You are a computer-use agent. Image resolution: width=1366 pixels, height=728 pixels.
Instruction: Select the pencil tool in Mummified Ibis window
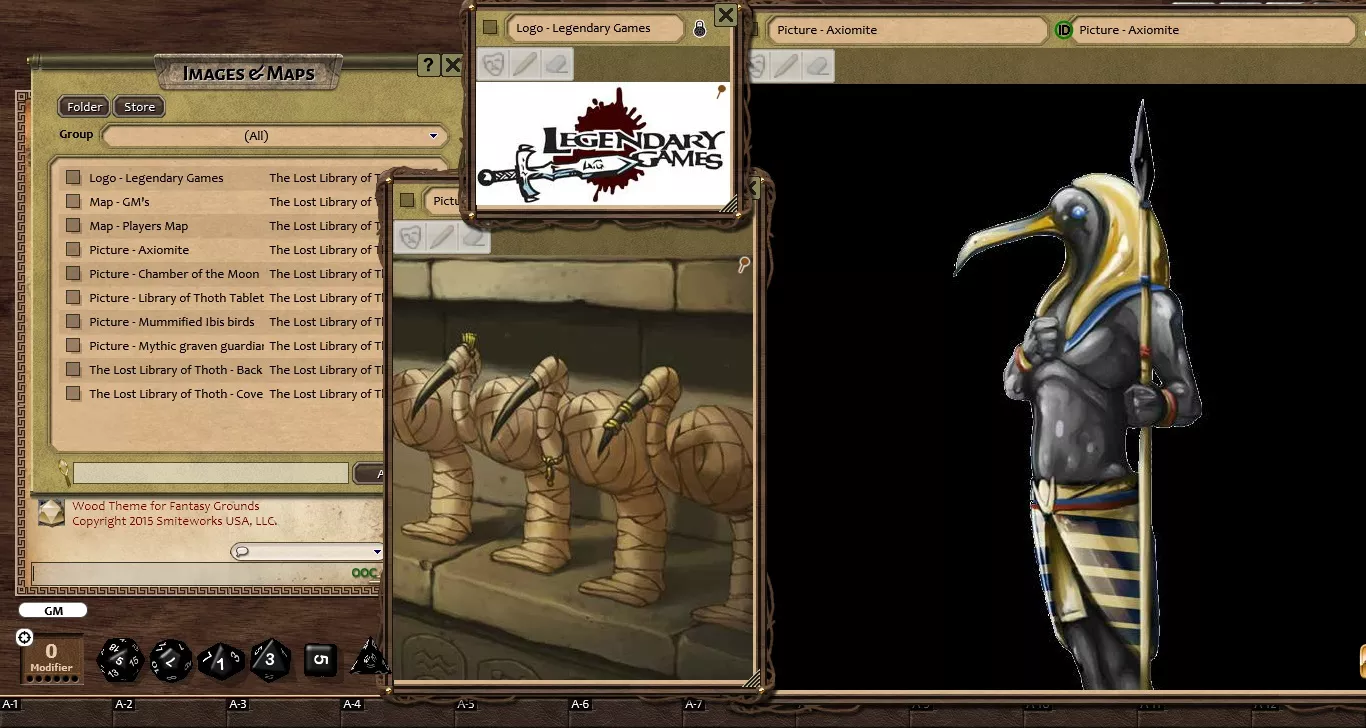442,237
